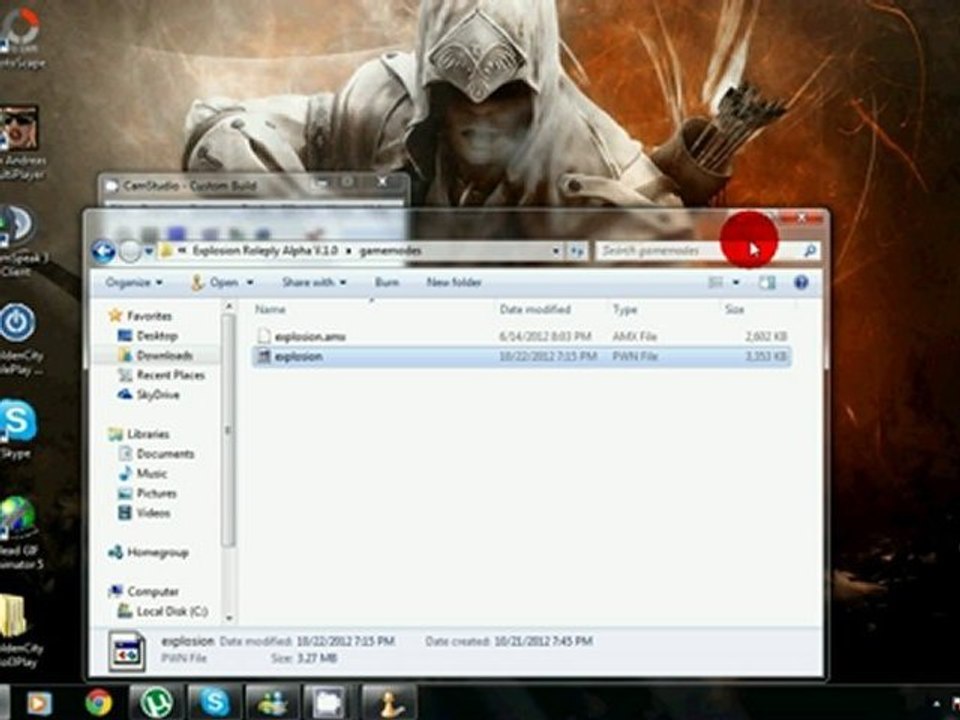
Task: Refresh the folder via address bar button
Action: click(x=577, y=251)
